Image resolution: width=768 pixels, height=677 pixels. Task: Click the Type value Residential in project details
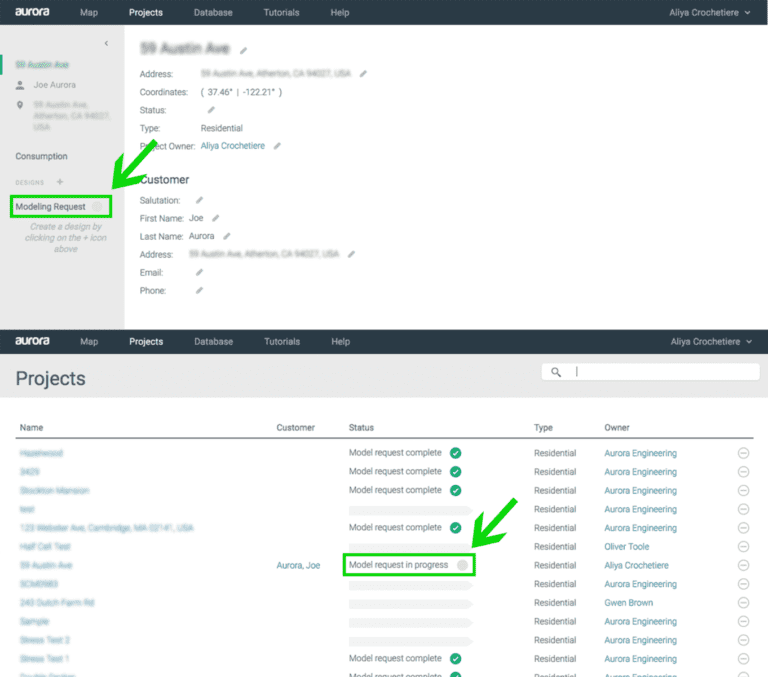(x=221, y=128)
